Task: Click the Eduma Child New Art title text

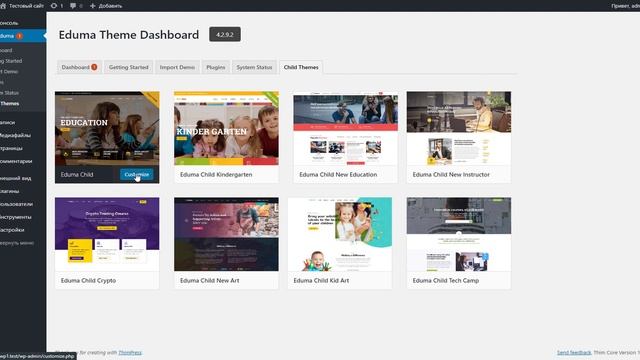Action: [x=209, y=280]
